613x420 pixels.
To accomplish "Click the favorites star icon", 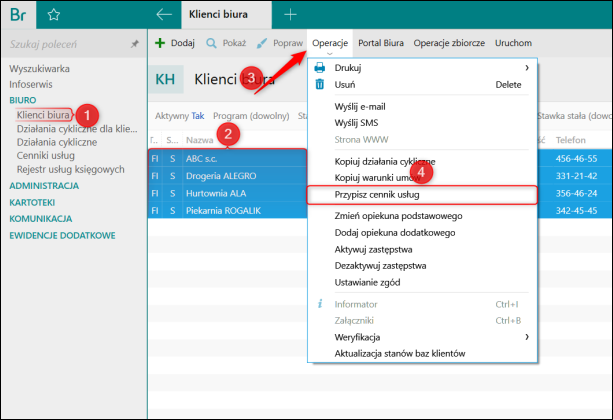I will pos(54,14).
